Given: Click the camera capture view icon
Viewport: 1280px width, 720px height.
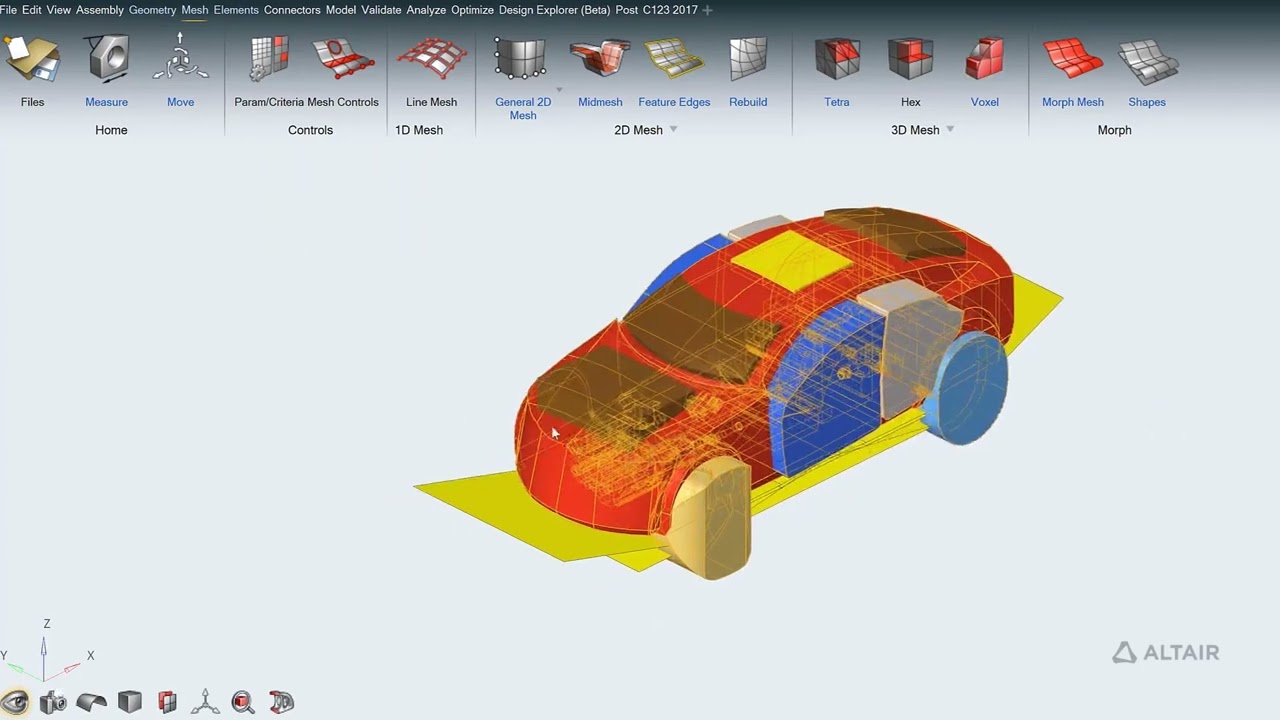Looking at the screenshot, I should [53, 702].
